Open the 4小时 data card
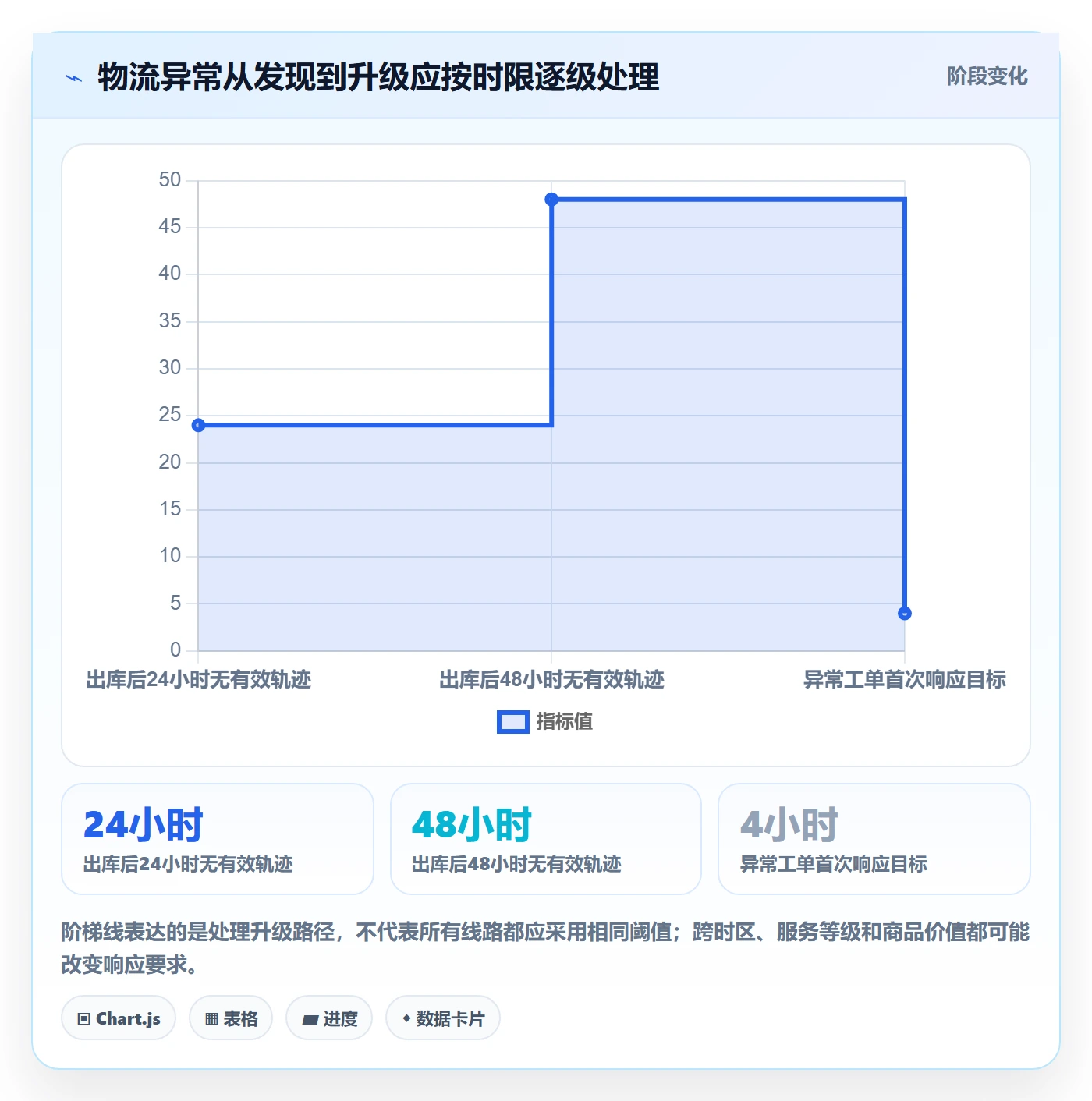1092x1101 pixels. (x=874, y=839)
